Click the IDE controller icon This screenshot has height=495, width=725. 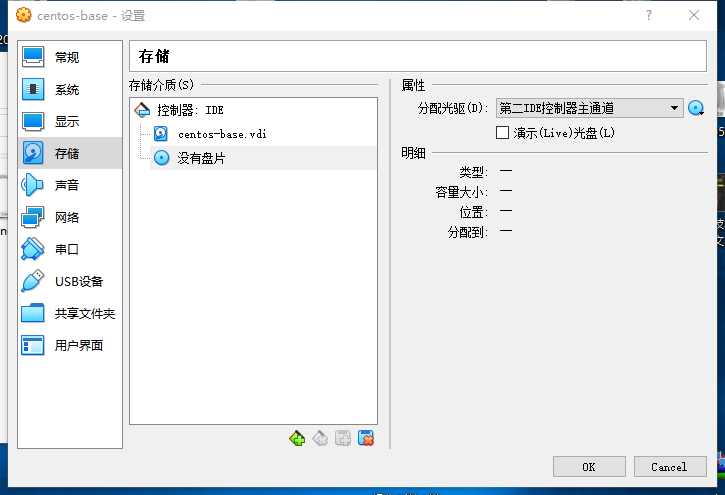click(x=142, y=110)
